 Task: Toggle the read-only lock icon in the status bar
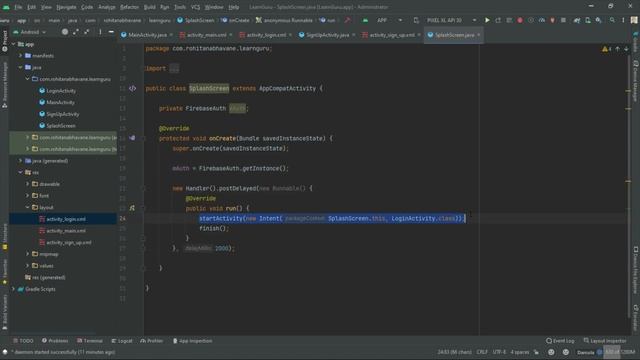536,352
